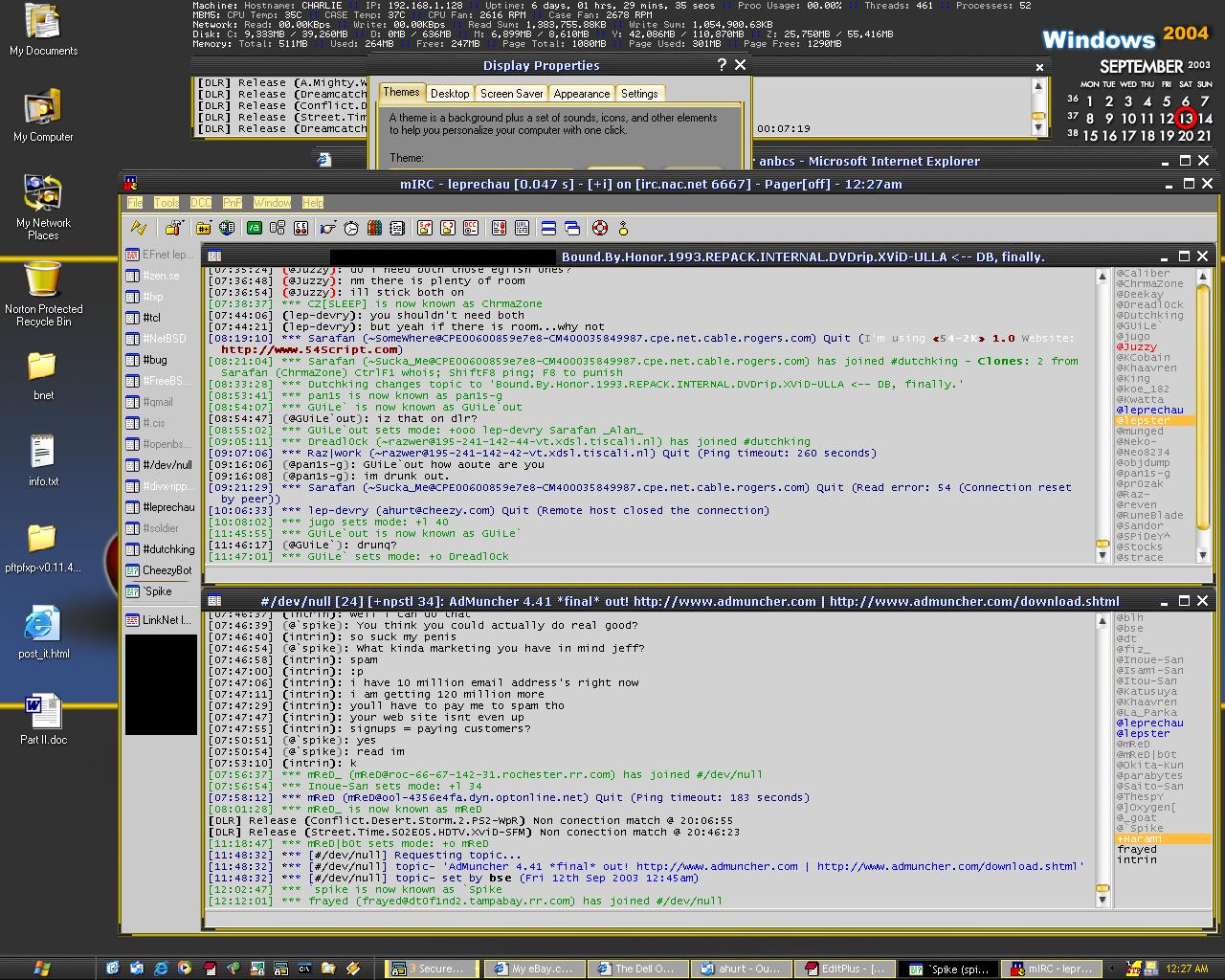Switch to Screen Saver tab in Display Properties
This screenshot has height=980, width=1225.
512,94
